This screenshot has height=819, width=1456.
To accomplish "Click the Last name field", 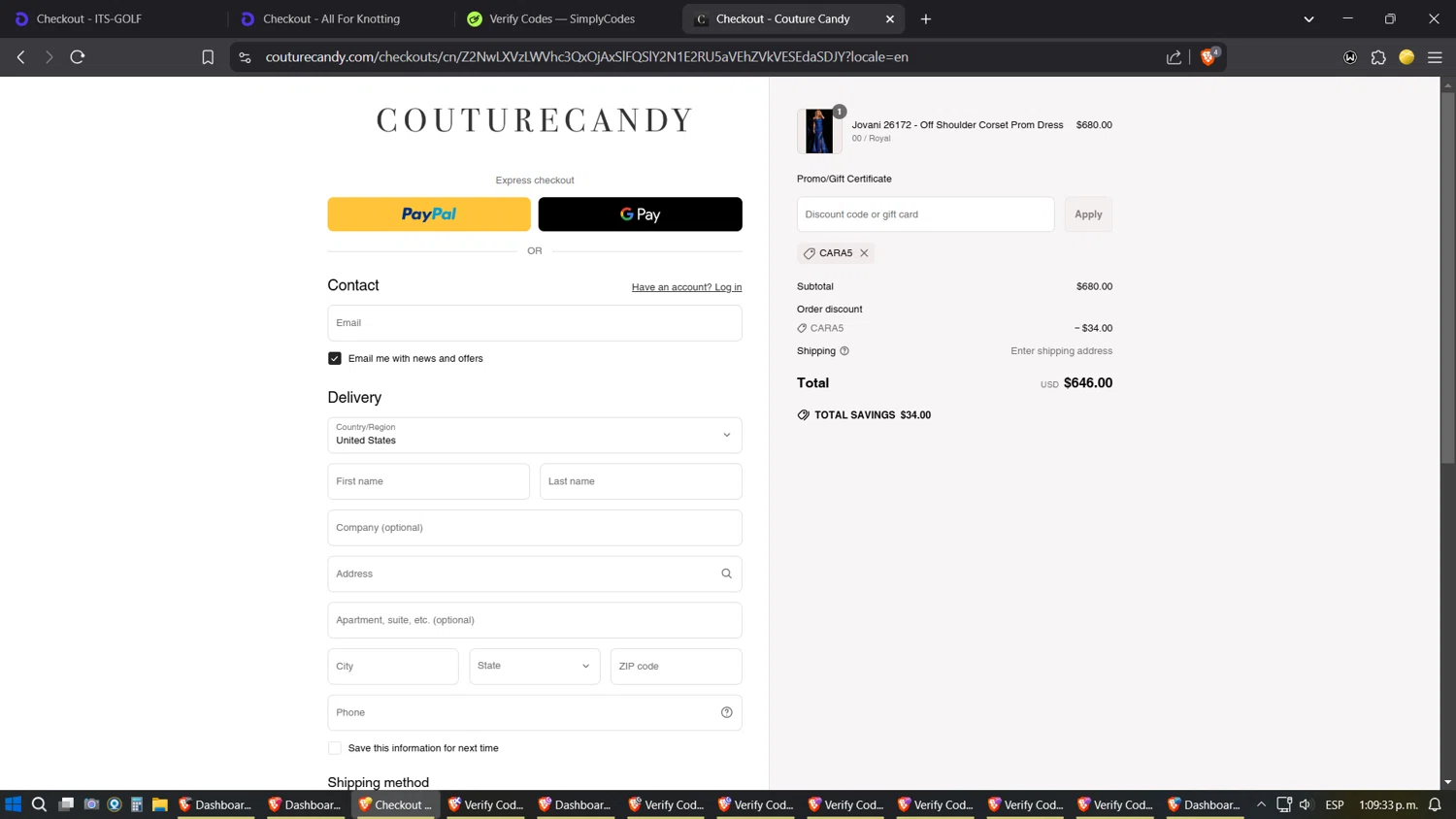I will click(641, 481).
